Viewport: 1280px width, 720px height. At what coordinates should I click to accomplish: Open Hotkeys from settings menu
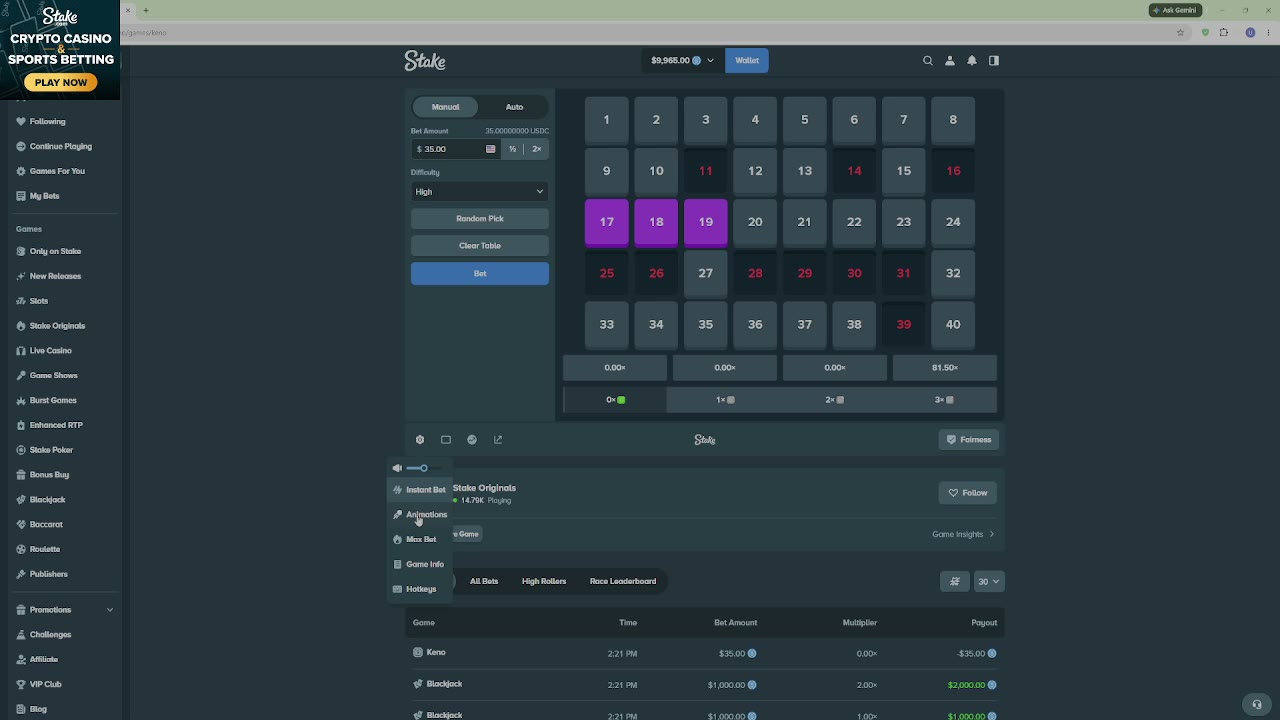coord(419,589)
